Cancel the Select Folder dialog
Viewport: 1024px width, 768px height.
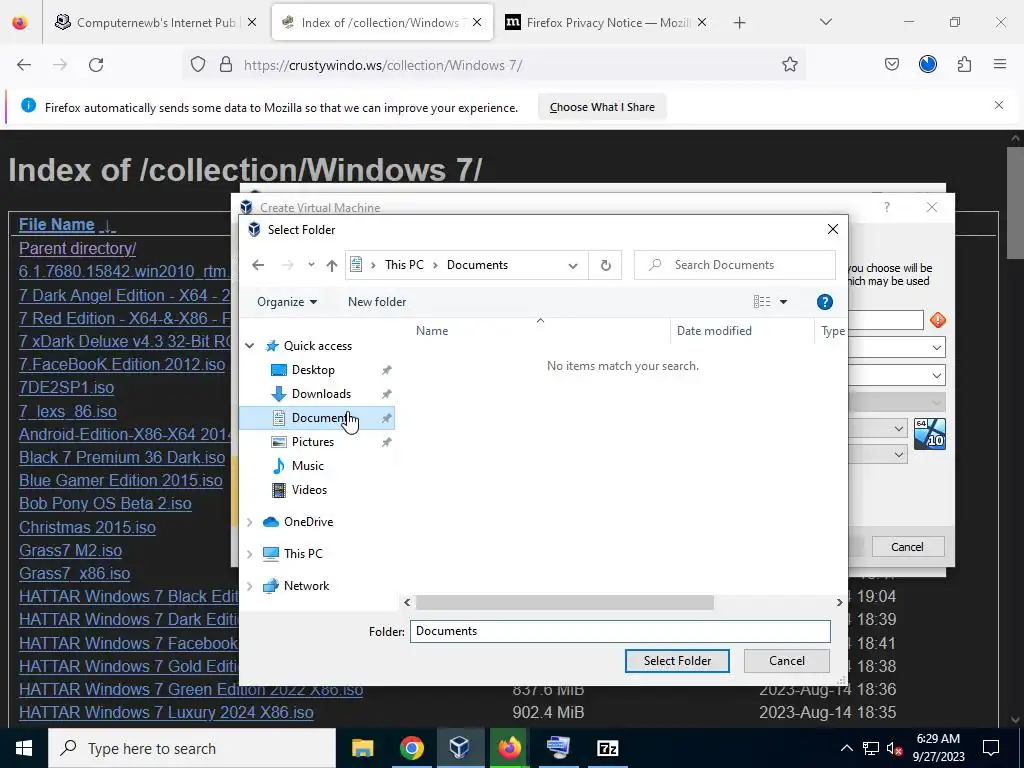point(787,661)
